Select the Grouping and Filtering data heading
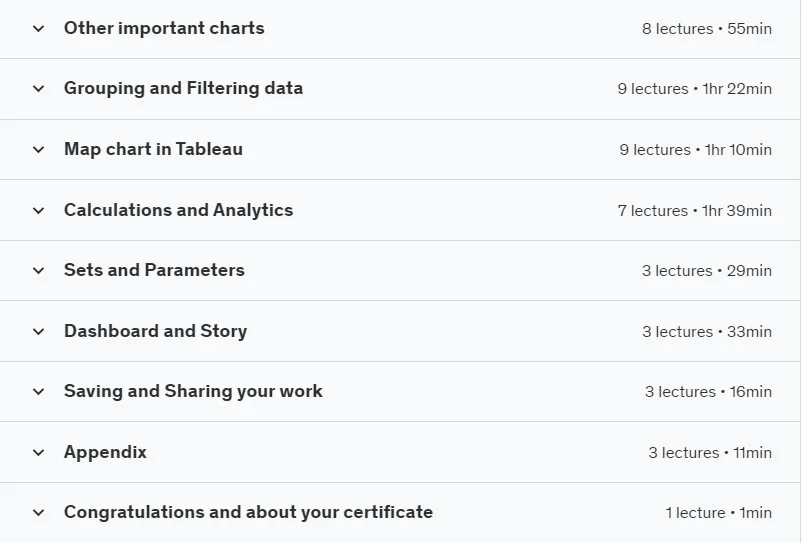This screenshot has width=803, height=543. pos(183,88)
